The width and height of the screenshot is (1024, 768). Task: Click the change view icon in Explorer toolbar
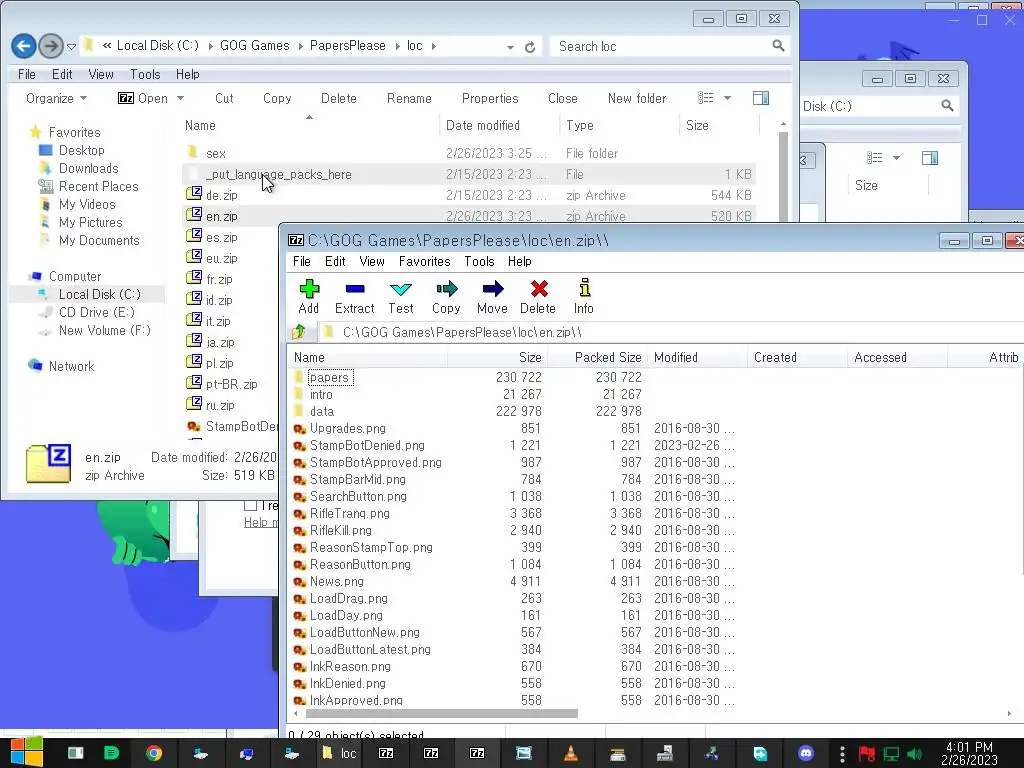tap(705, 98)
